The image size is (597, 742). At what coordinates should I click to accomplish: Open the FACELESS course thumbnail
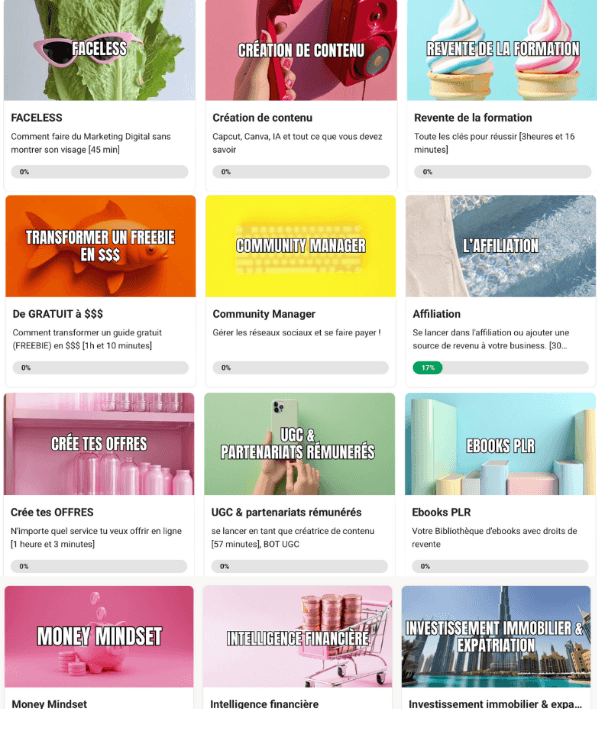99,50
